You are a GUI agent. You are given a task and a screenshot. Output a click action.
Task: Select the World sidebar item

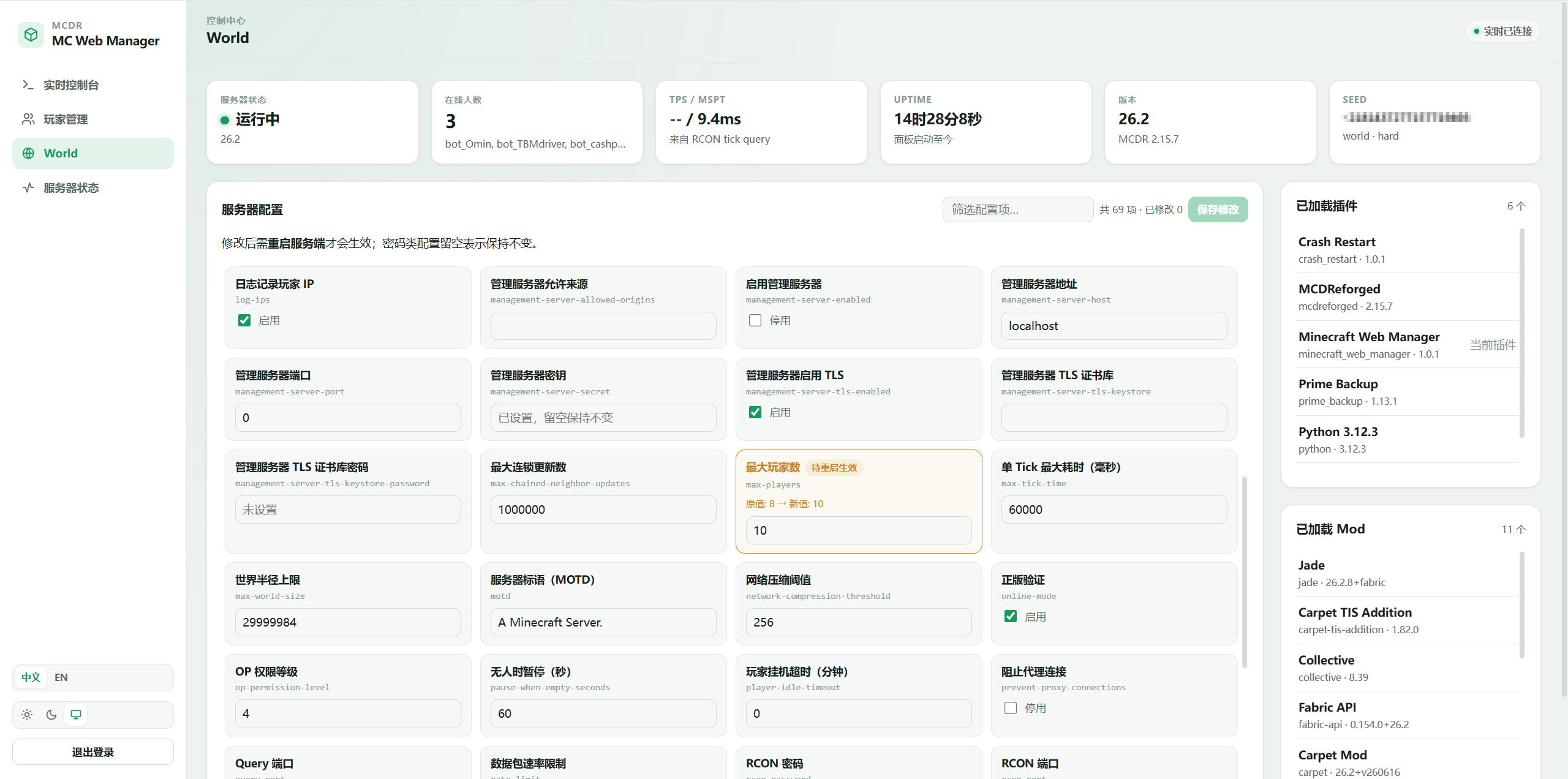(x=93, y=153)
